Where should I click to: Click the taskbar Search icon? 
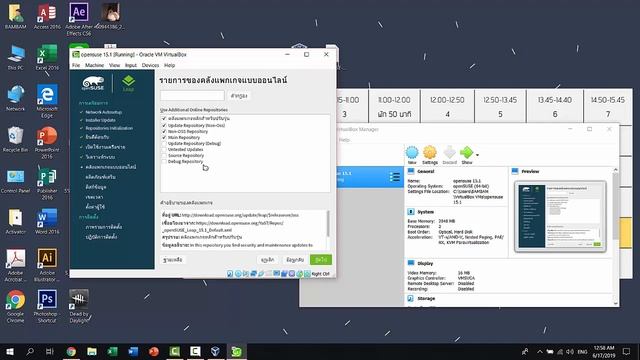pos(30,351)
